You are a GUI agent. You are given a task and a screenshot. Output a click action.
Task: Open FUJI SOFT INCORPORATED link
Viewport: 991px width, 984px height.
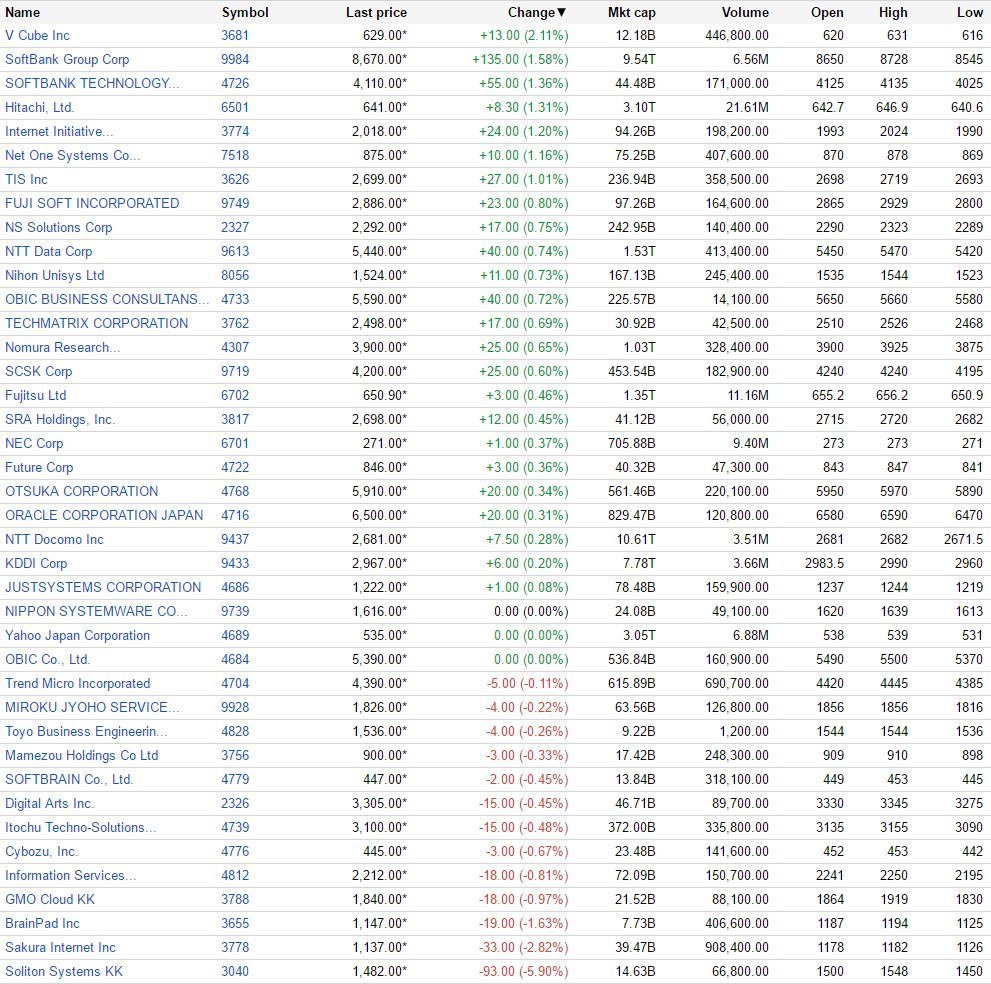(x=92, y=203)
